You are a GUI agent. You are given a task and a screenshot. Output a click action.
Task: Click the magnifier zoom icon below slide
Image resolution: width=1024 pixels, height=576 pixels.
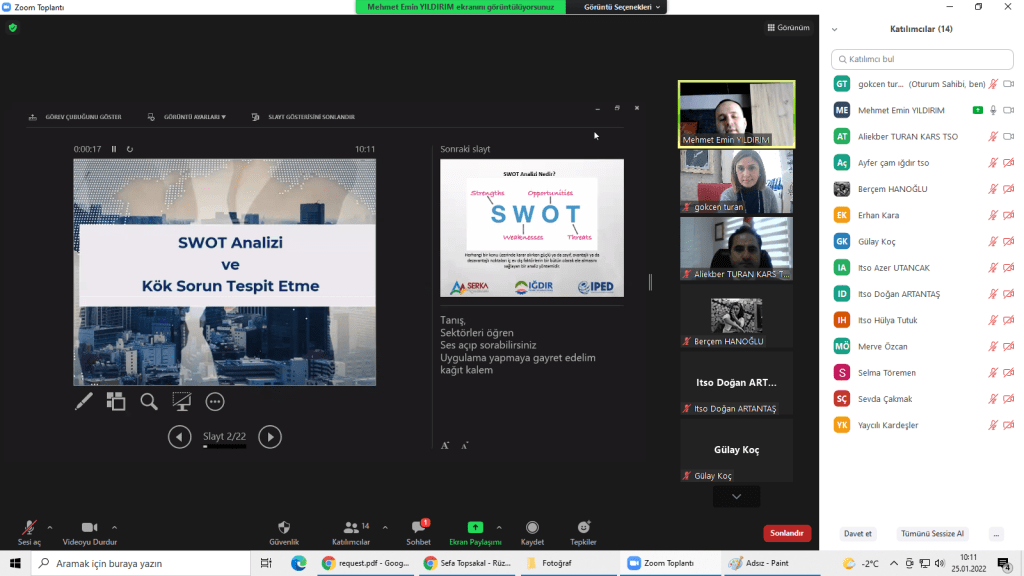[x=149, y=401]
